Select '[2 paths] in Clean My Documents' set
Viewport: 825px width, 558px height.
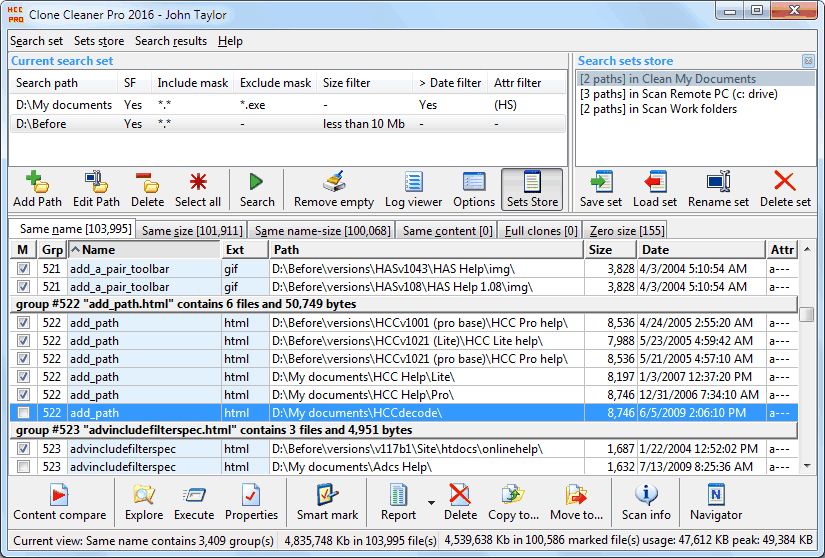[x=696, y=79]
